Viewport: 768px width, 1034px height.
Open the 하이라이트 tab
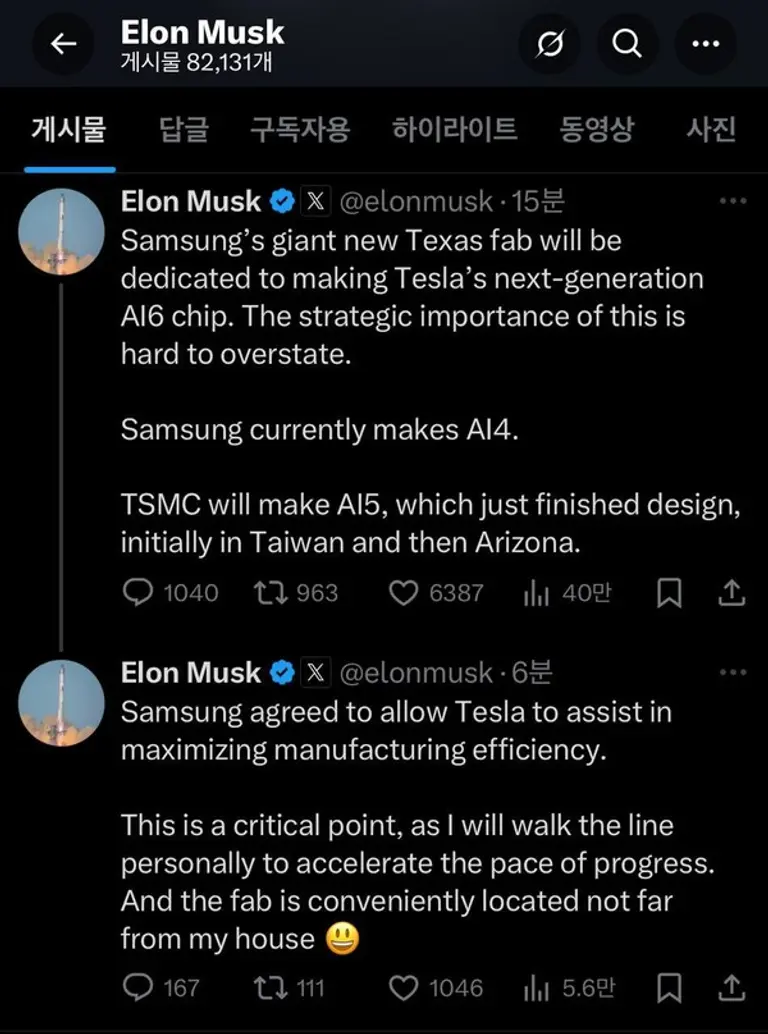tap(455, 129)
